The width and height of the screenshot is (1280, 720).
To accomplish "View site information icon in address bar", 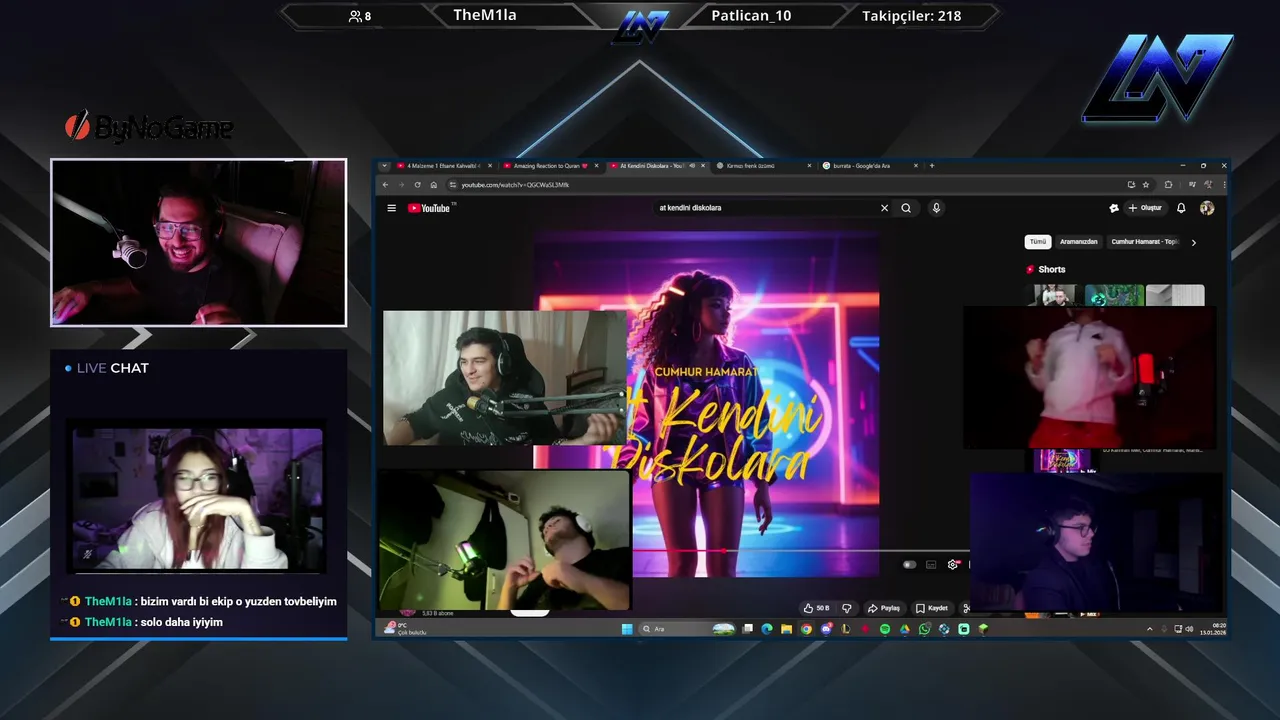I will 453,185.
